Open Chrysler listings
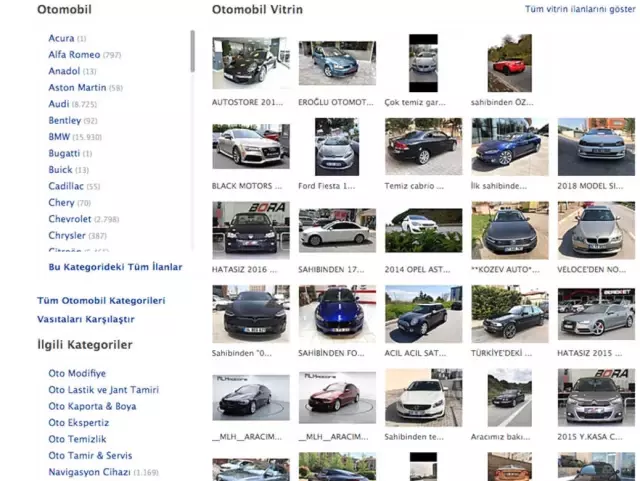640x481 pixels. (67, 236)
